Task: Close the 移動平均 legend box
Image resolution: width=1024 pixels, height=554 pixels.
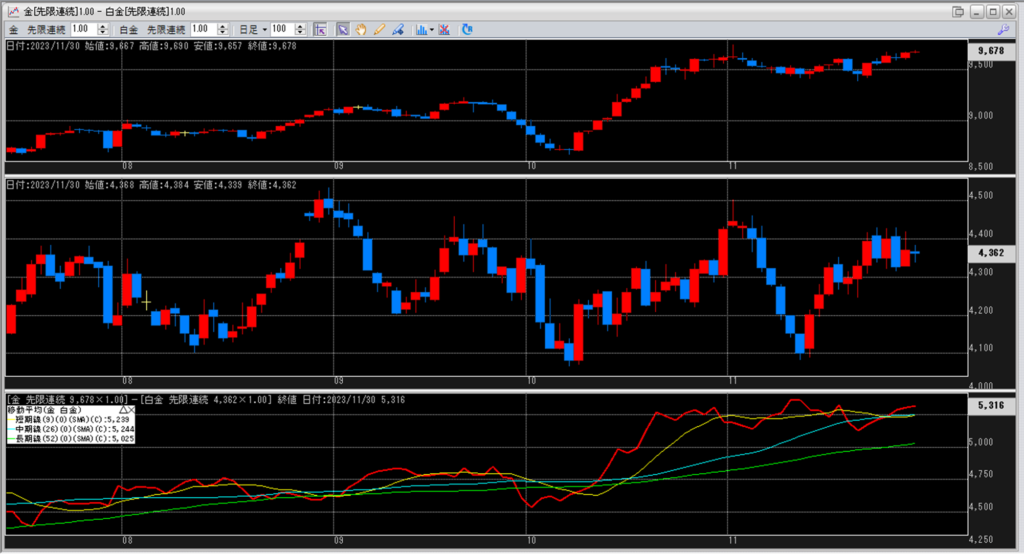Action: [131, 410]
